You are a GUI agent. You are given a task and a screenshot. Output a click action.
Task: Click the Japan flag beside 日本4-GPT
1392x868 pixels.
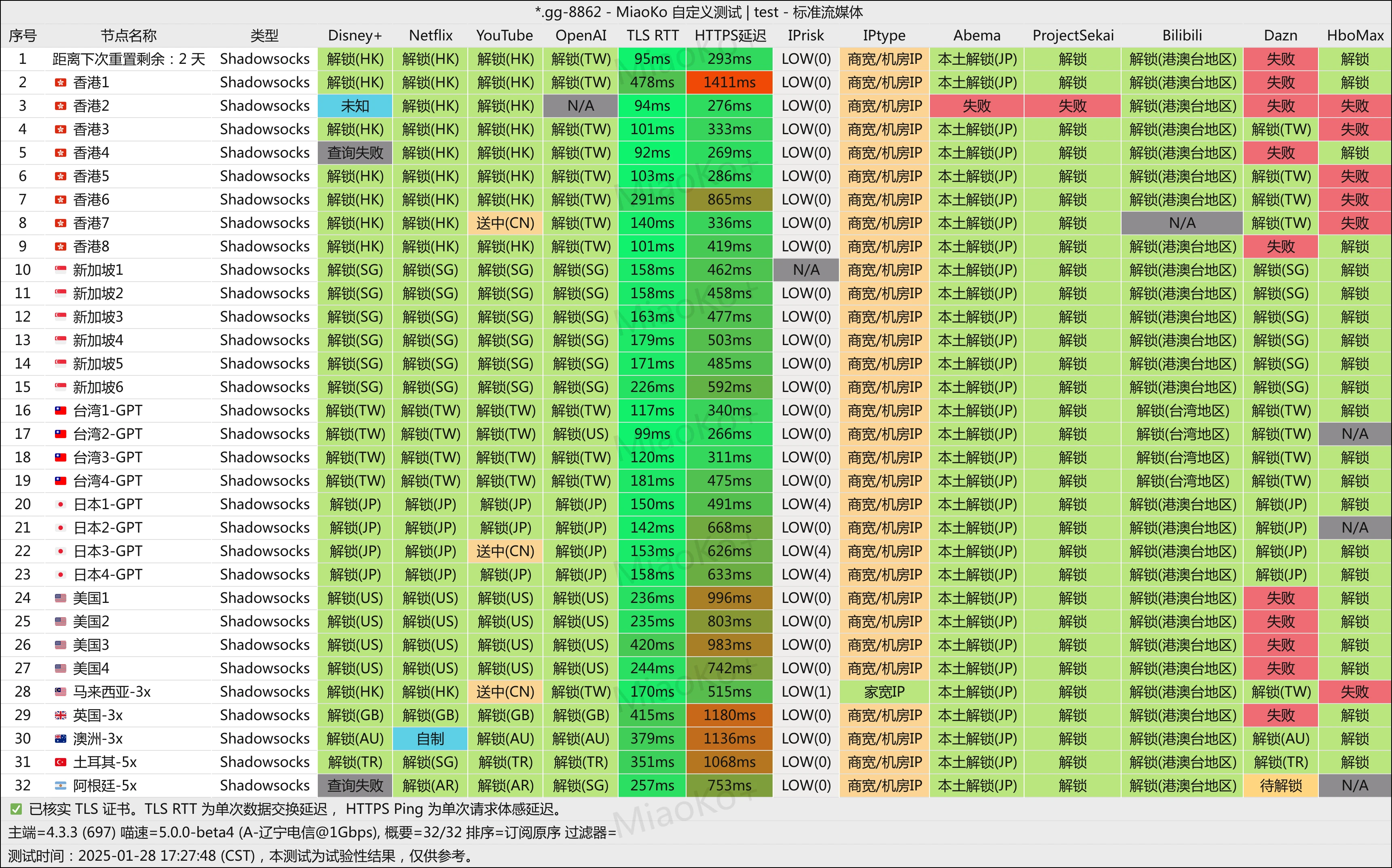(x=60, y=575)
